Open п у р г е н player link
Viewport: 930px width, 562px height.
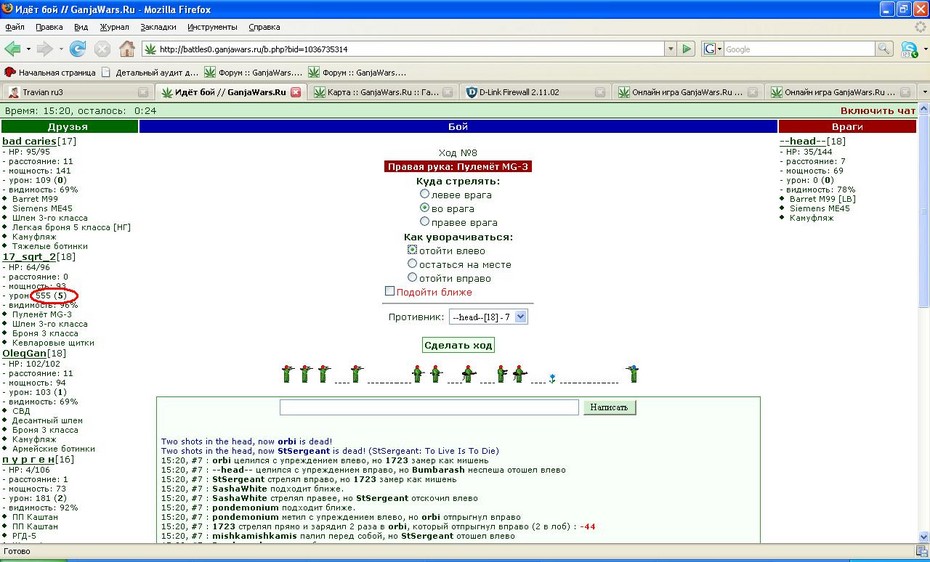pos(30,459)
